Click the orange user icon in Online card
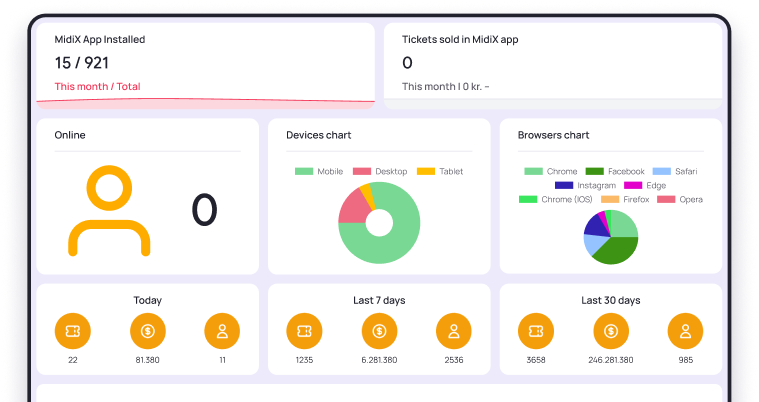This screenshot has height=402, width=759. pyautogui.click(x=109, y=211)
